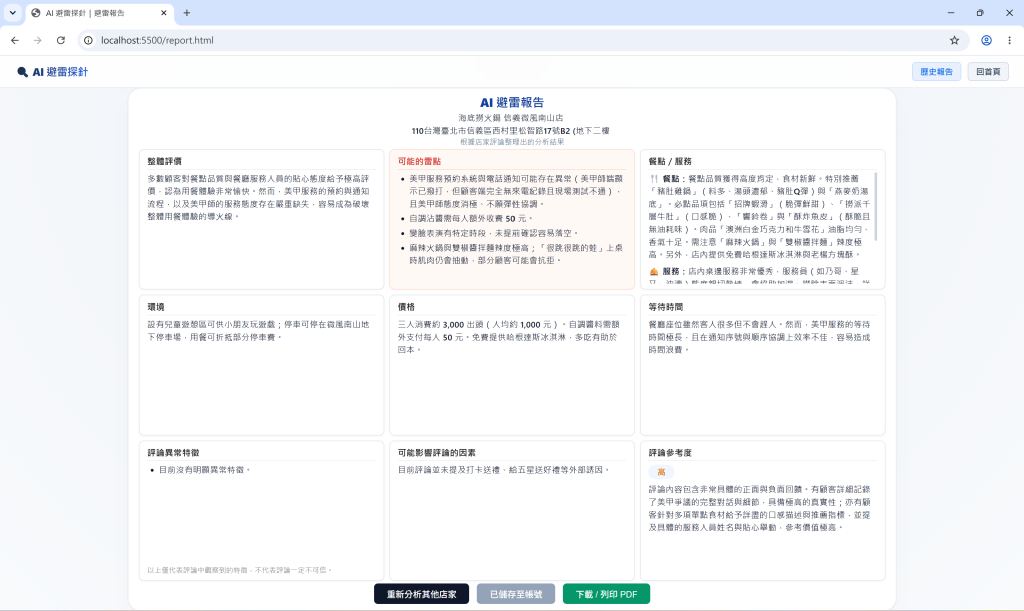Click the 環境 heading
The image size is (1024, 611).
pyautogui.click(x=156, y=307)
